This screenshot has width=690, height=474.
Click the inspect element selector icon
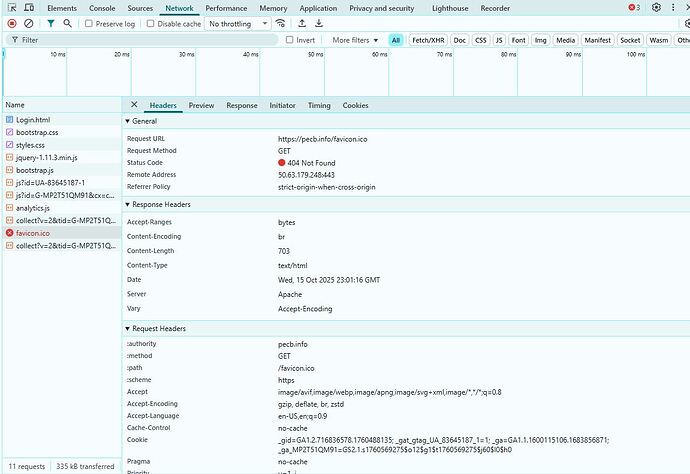coord(11,8)
